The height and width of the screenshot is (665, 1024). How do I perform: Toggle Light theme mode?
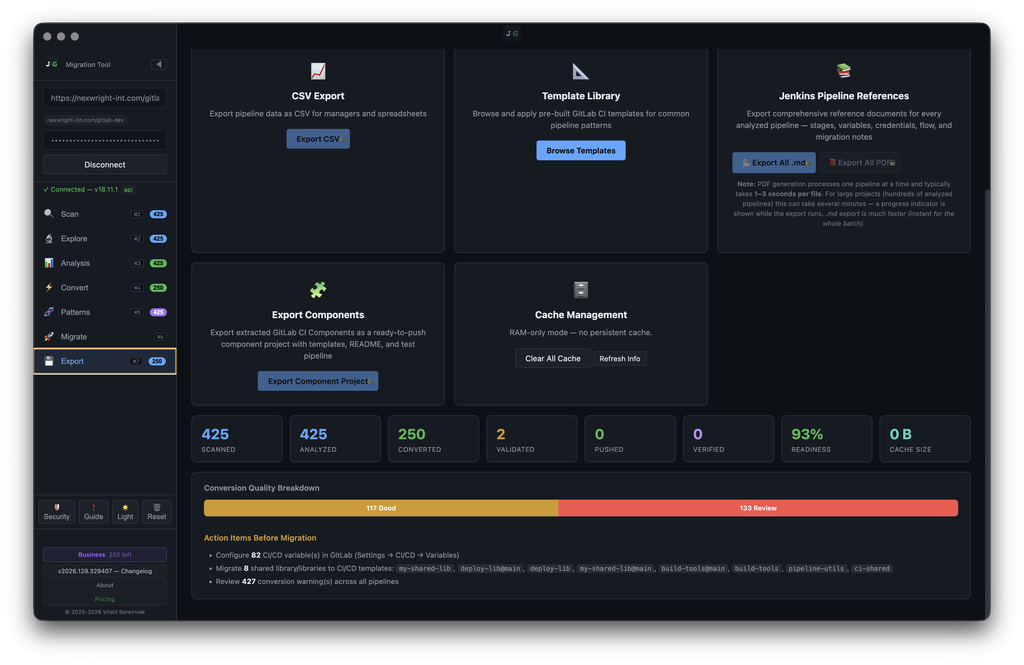click(x=125, y=511)
